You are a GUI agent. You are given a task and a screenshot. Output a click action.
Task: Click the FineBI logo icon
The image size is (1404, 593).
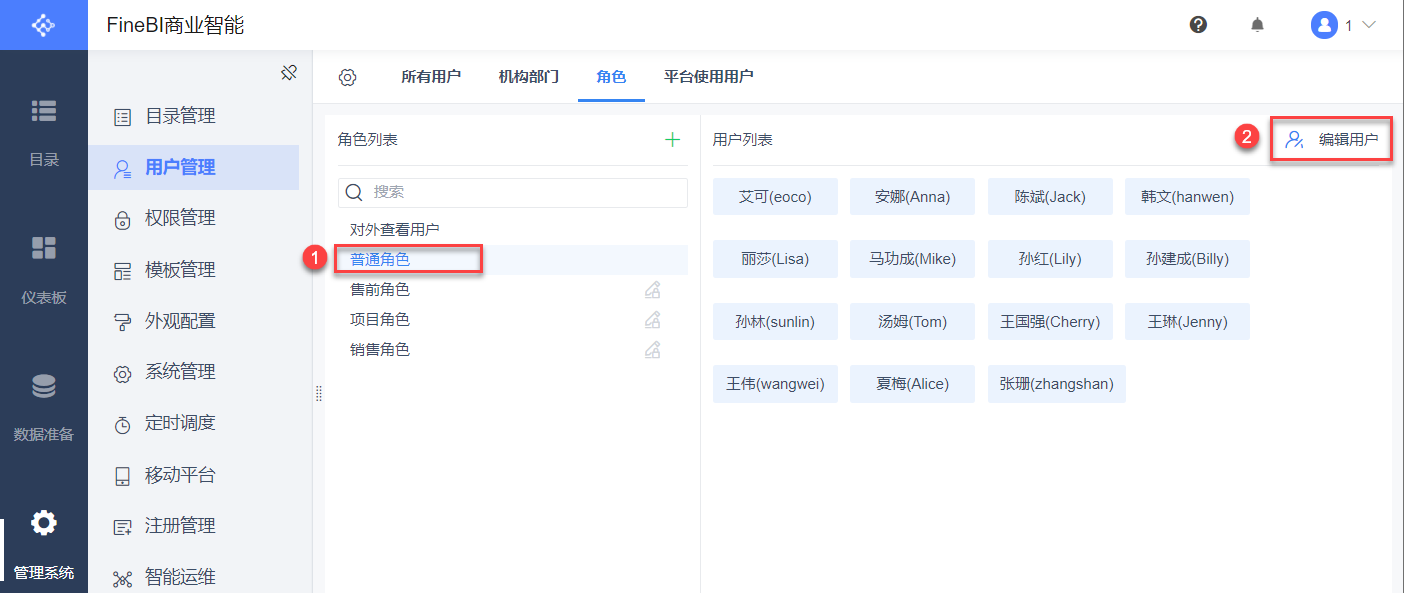tap(44, 25)
